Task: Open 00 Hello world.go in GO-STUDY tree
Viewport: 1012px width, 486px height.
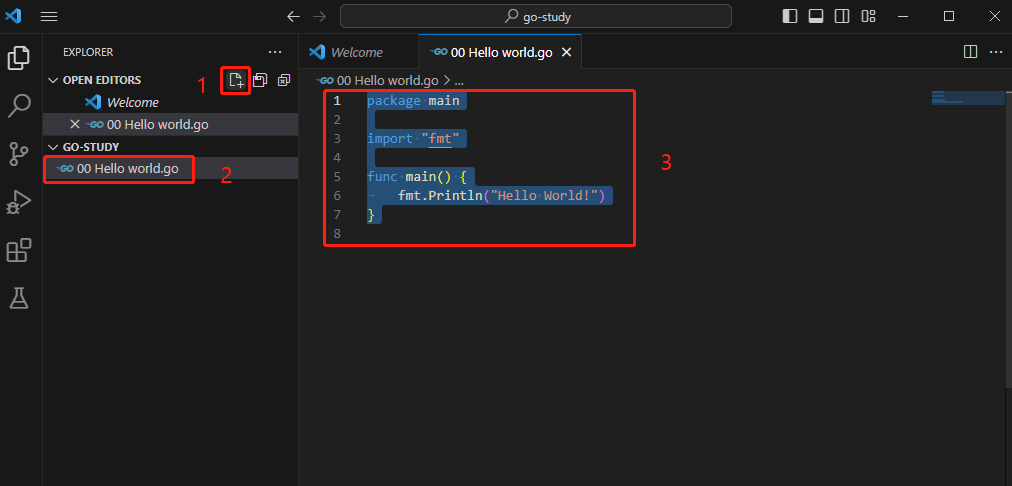Action: [x=170, y=169]
